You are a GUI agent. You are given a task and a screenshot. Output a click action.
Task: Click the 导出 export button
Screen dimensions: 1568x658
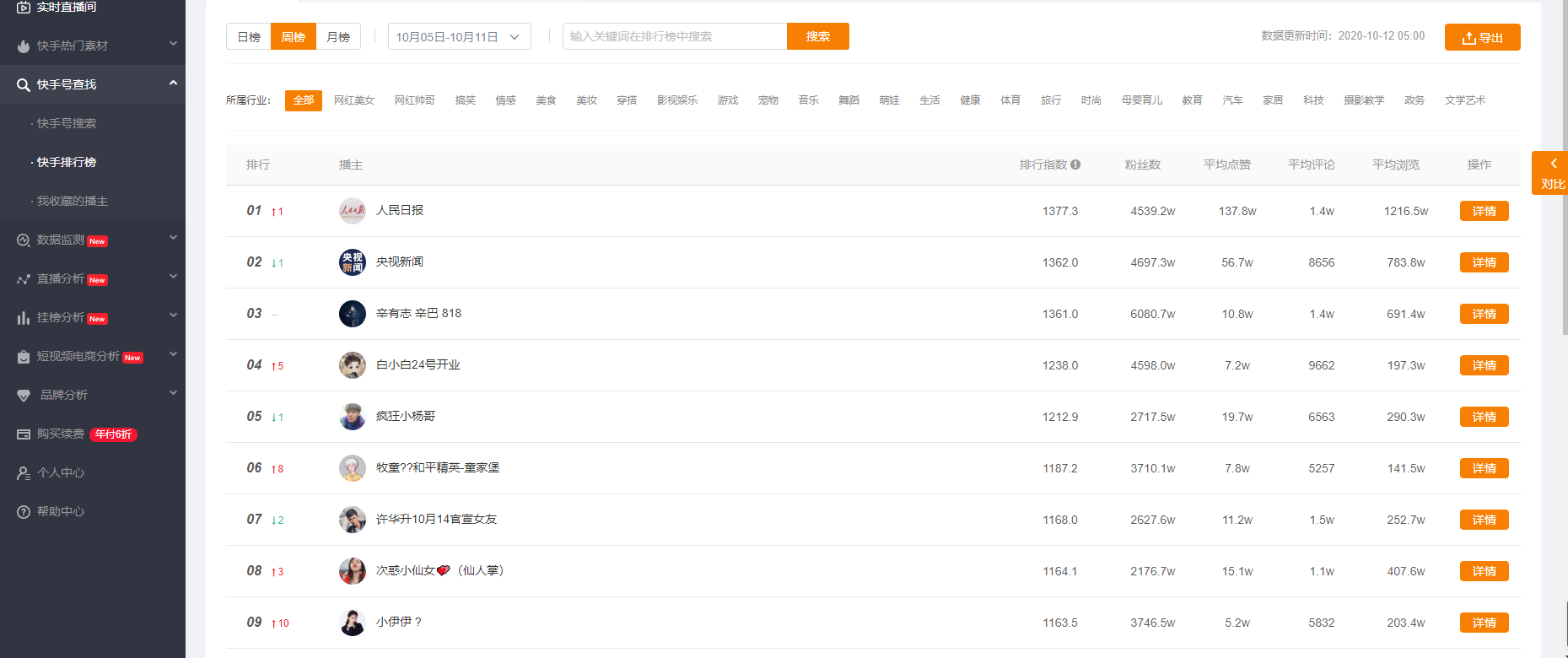(x=1483, y=37)
